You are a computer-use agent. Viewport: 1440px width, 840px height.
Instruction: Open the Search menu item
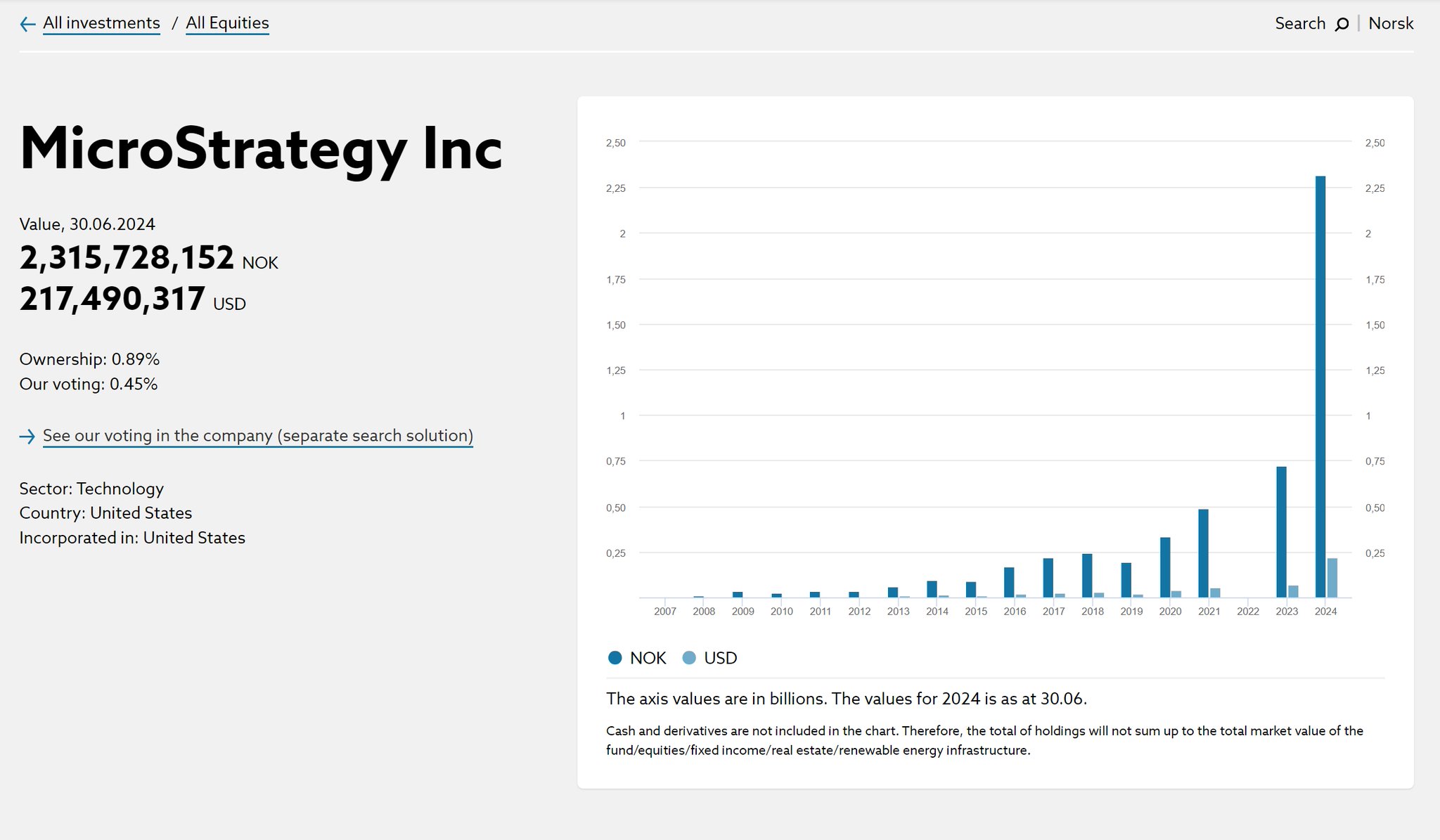tap(1299, 24)
